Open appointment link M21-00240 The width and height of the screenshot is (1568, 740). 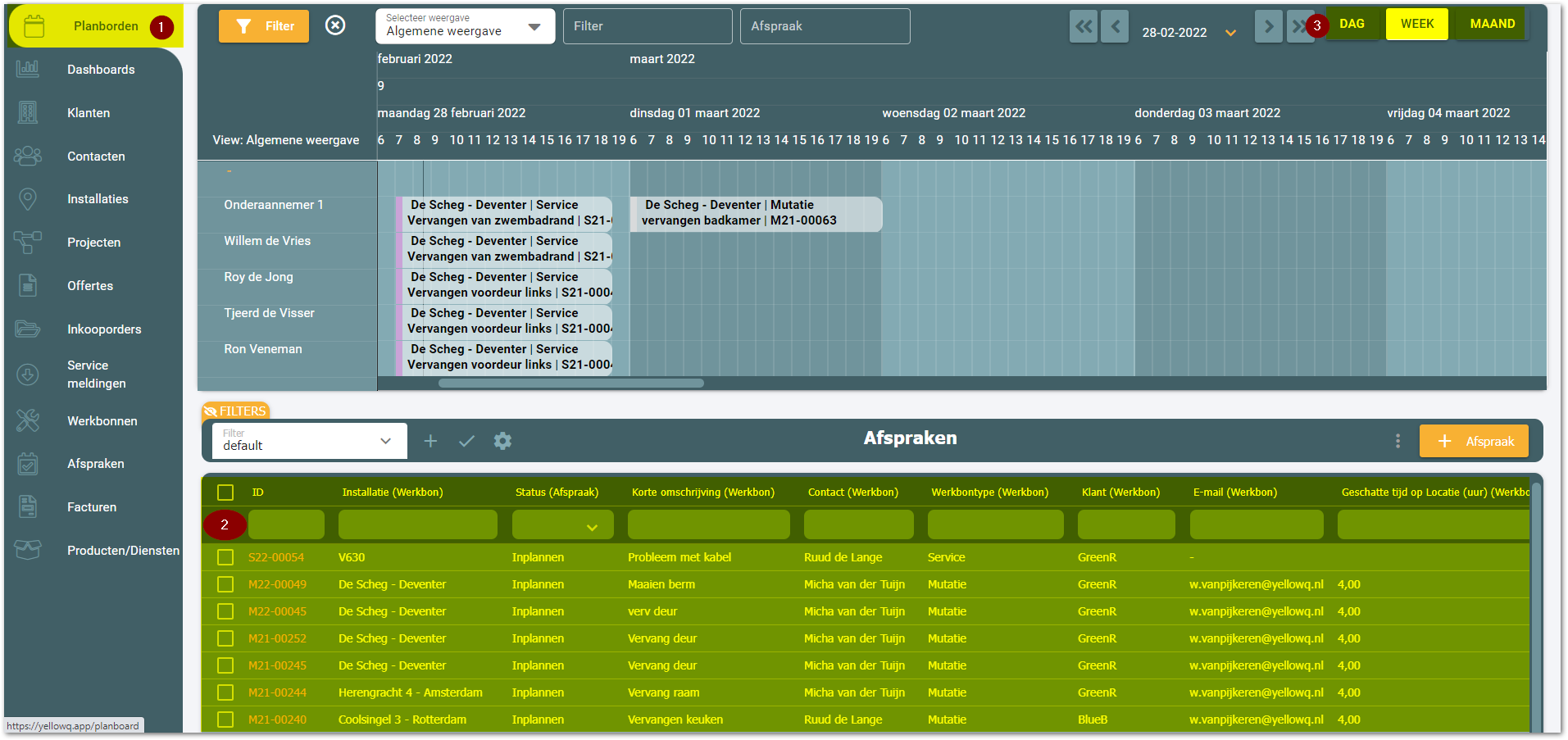coord(278,720)
